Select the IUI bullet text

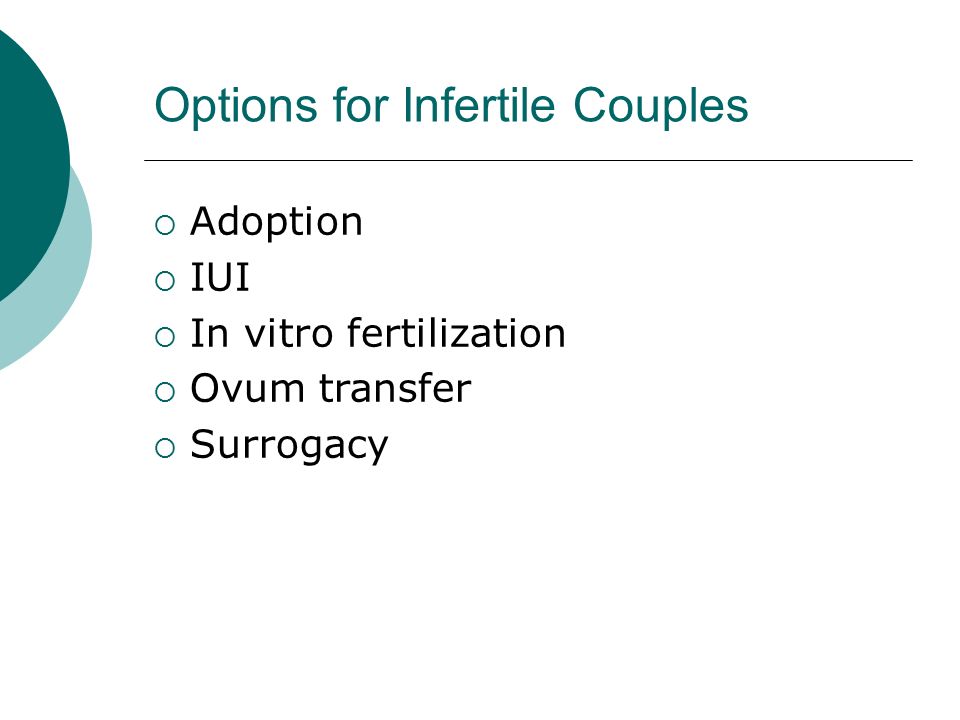220,277
